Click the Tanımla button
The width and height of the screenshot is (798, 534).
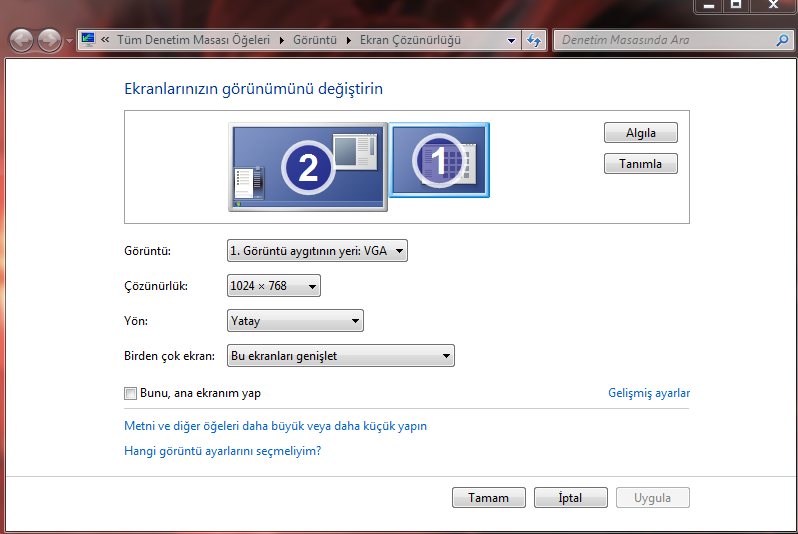coord(641,164)
